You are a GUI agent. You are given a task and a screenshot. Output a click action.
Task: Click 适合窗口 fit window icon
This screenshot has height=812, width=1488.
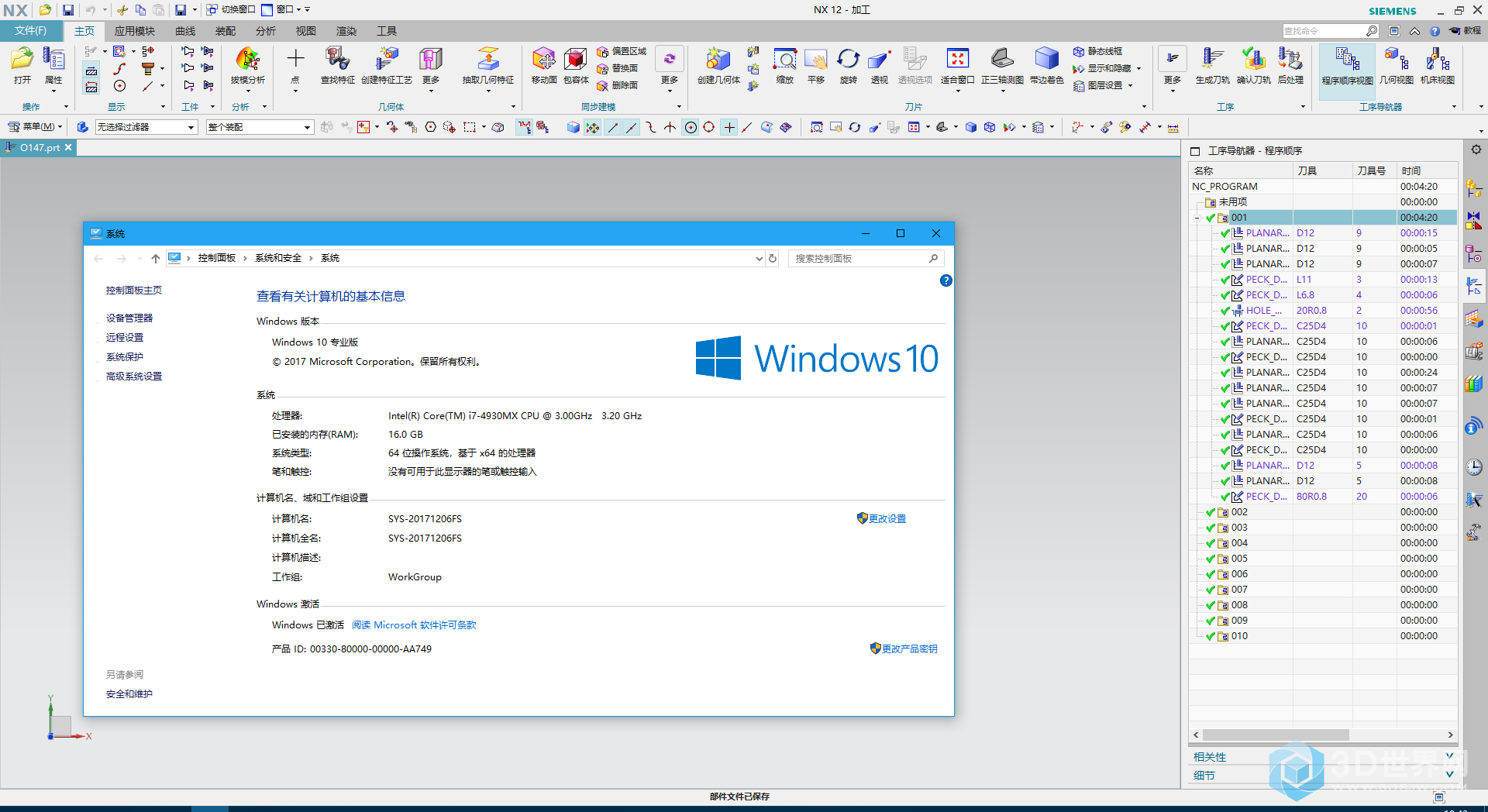pos(957,65)
